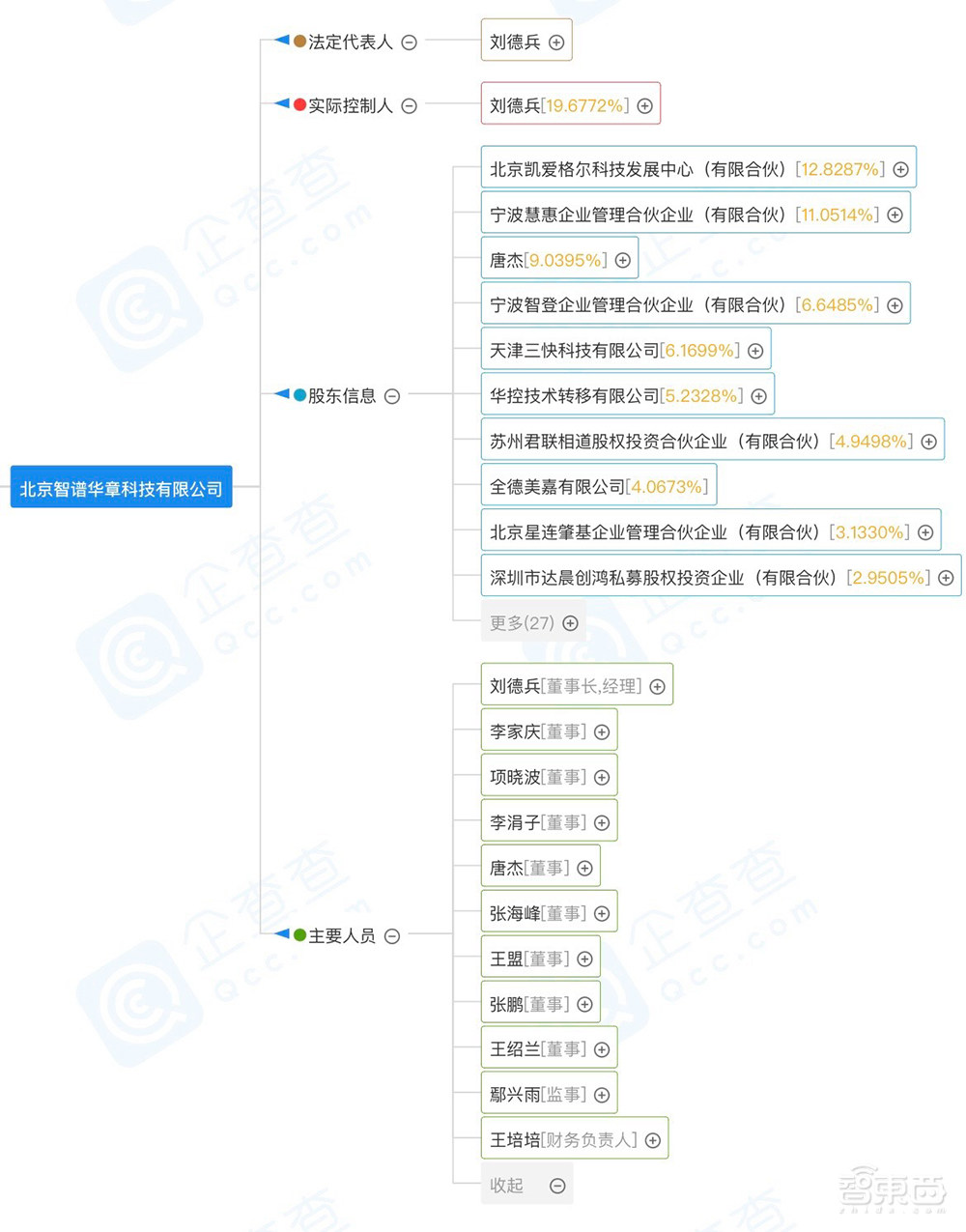
Task: Click the plus icon on 张鹏[董事] node
Action: coord(583,1002)
